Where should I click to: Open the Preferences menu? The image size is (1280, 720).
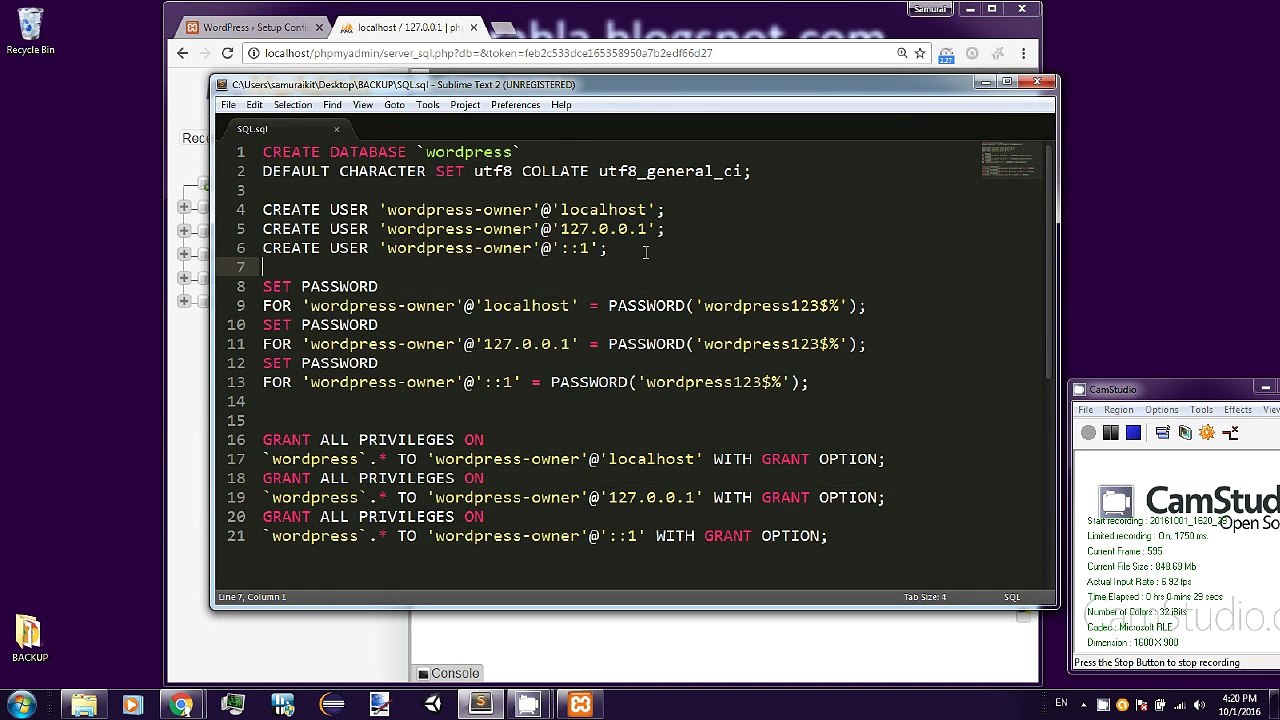pyautogui.click(x=516, y=105)
